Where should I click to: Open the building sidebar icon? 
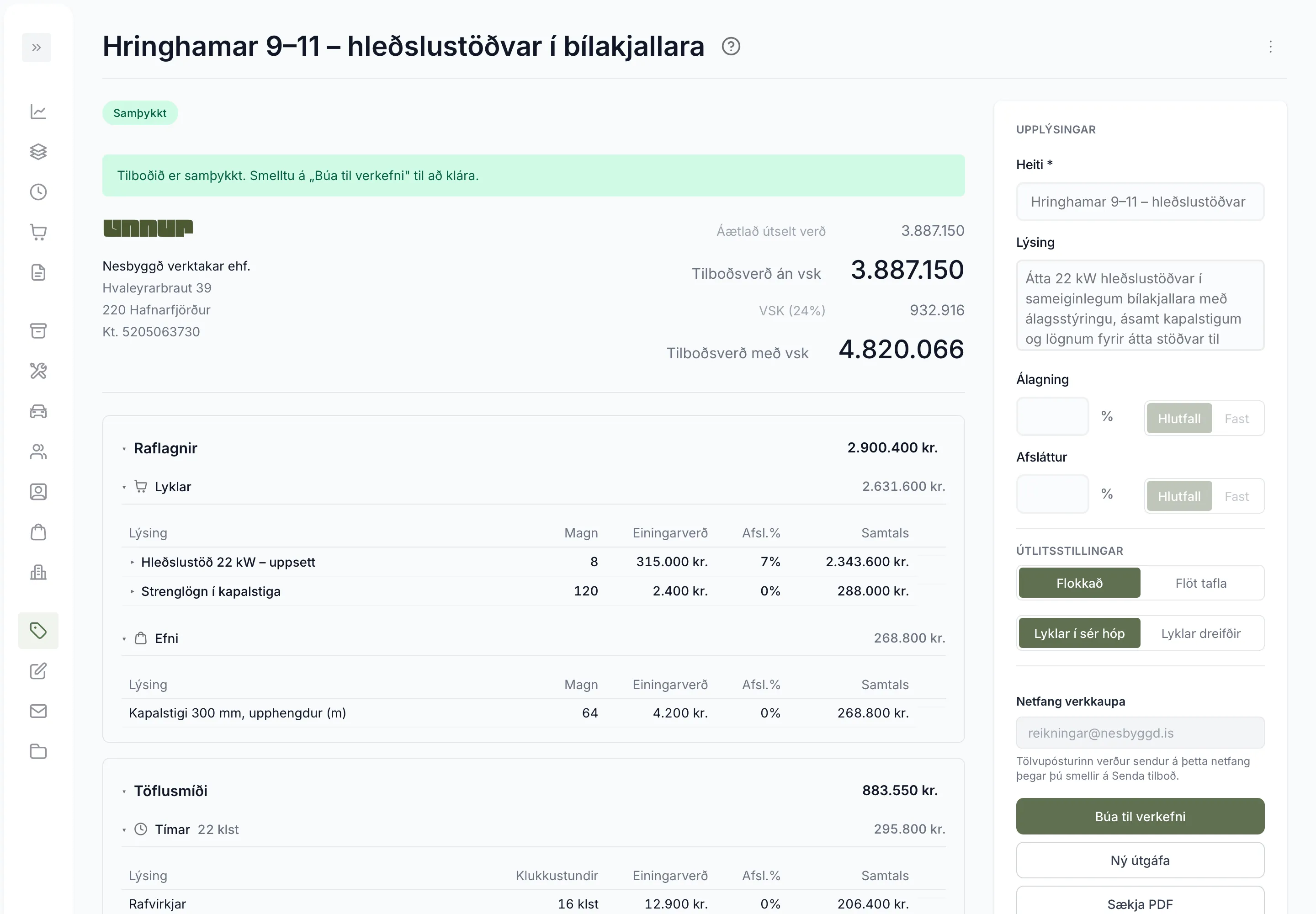point(38,572)
